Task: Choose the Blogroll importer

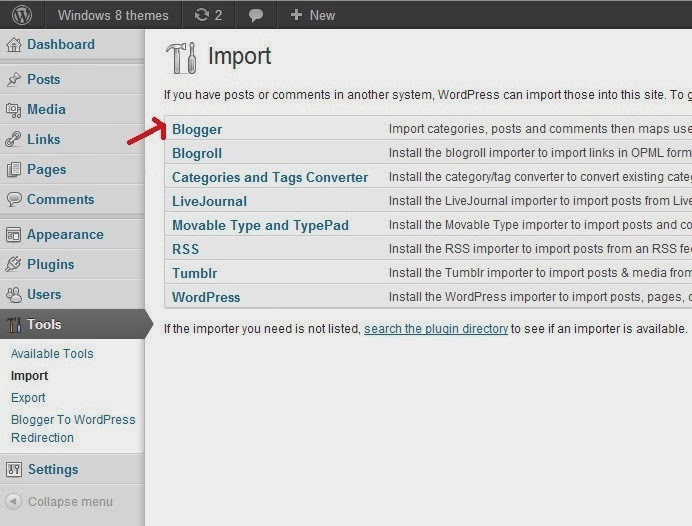Action: click(197, 154)
